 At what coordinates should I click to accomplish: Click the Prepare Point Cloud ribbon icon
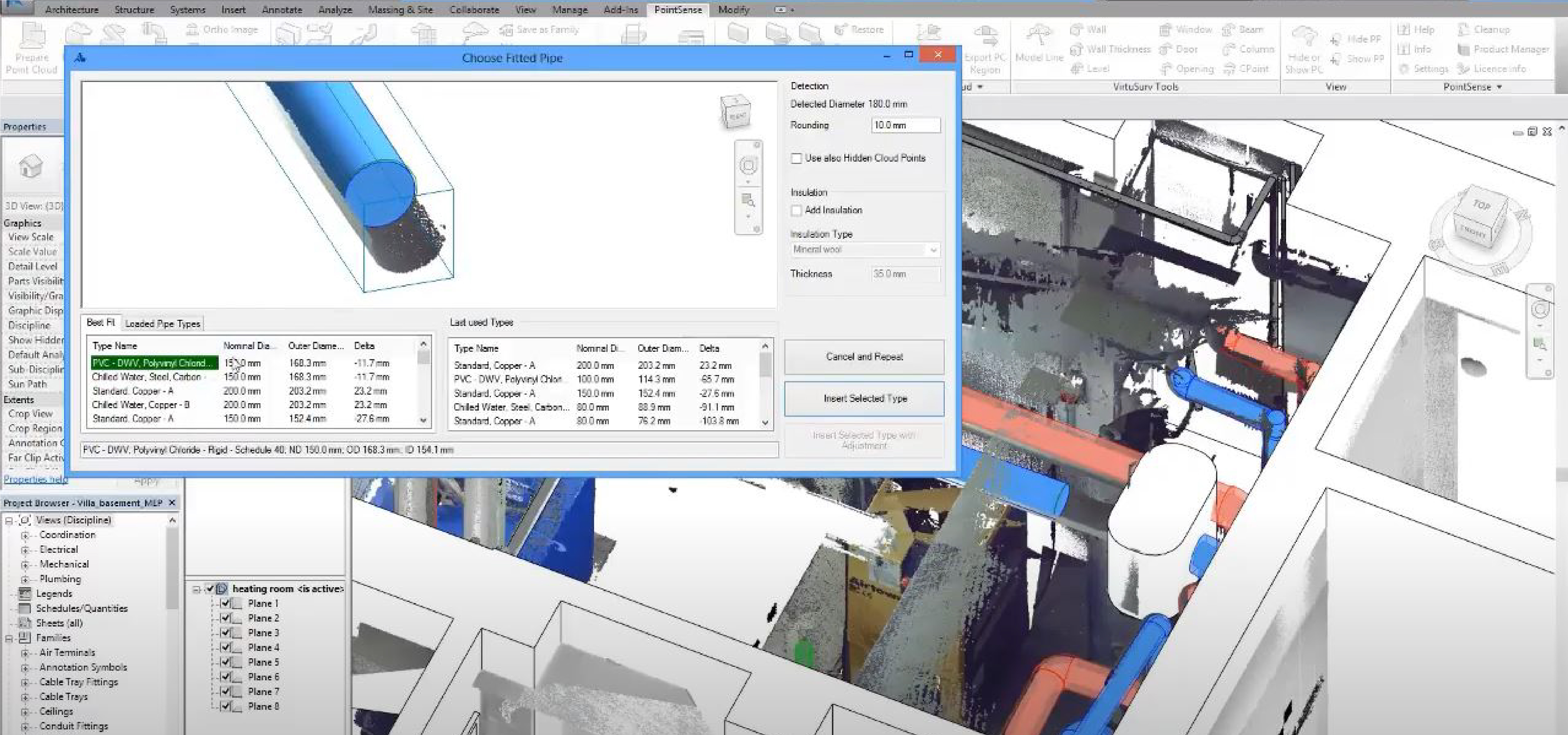[x=32, y=47]
